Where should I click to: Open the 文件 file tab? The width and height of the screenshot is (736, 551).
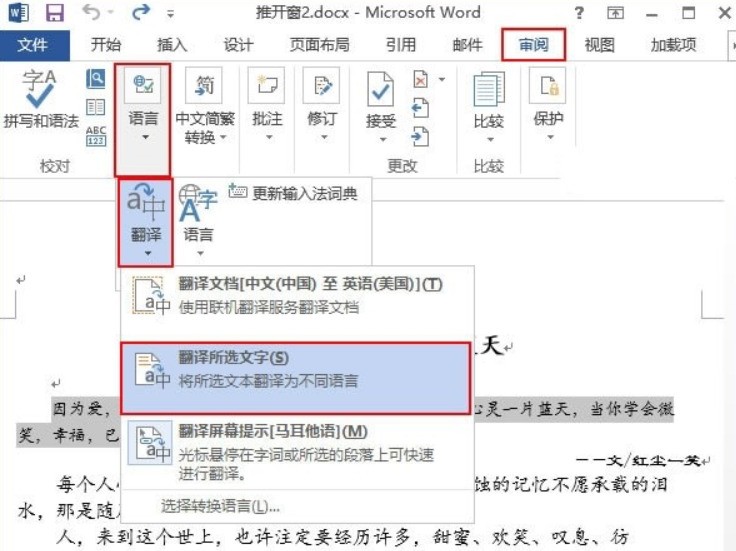(34, 45)
